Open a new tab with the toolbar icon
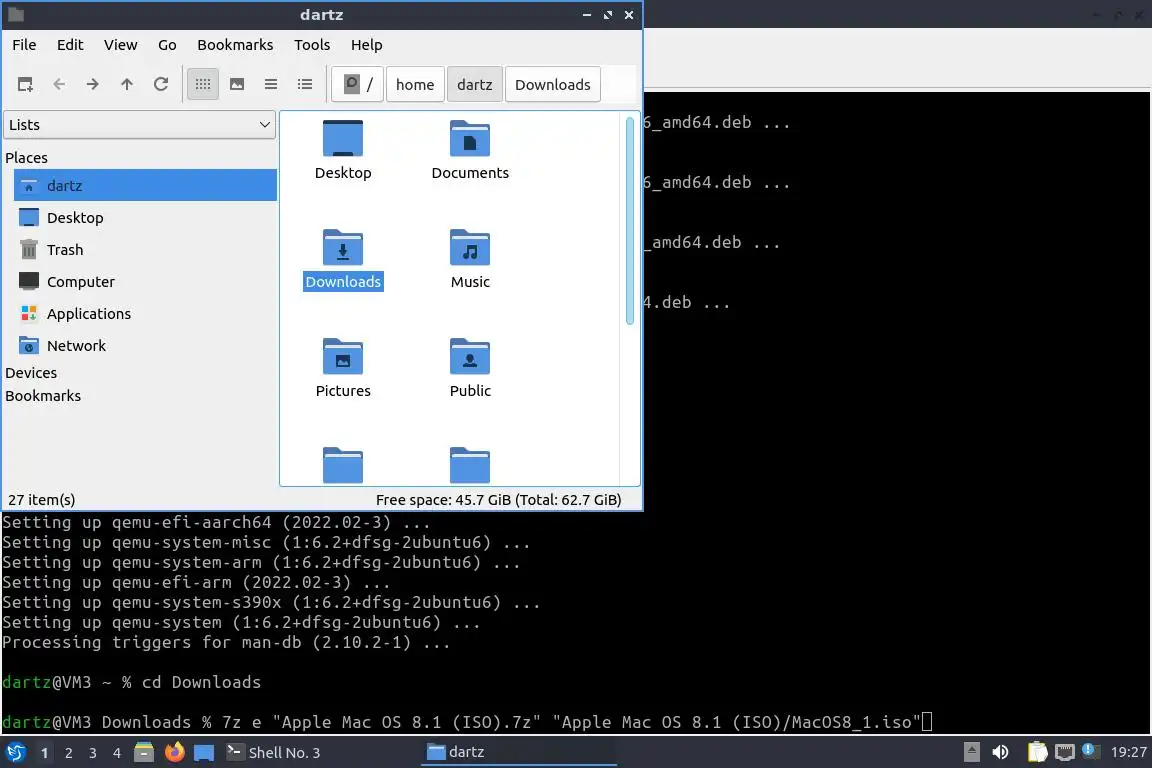 point(25,85)
